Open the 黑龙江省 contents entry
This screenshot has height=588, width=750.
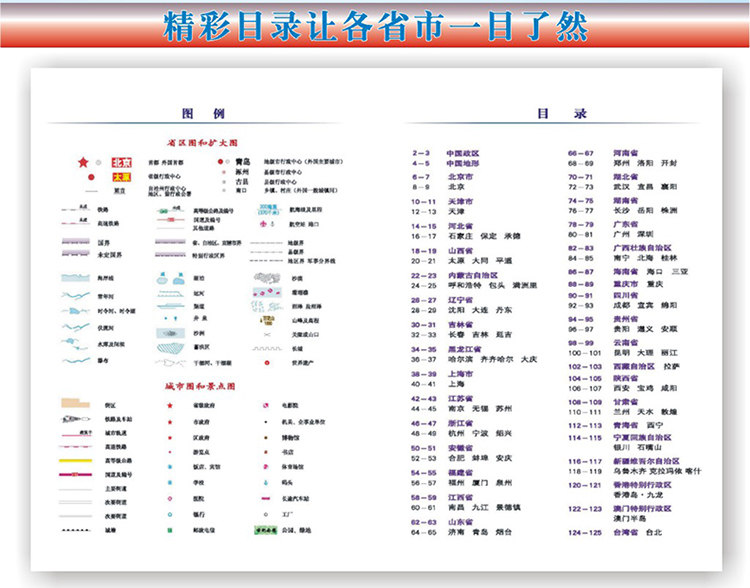[464, 349]
